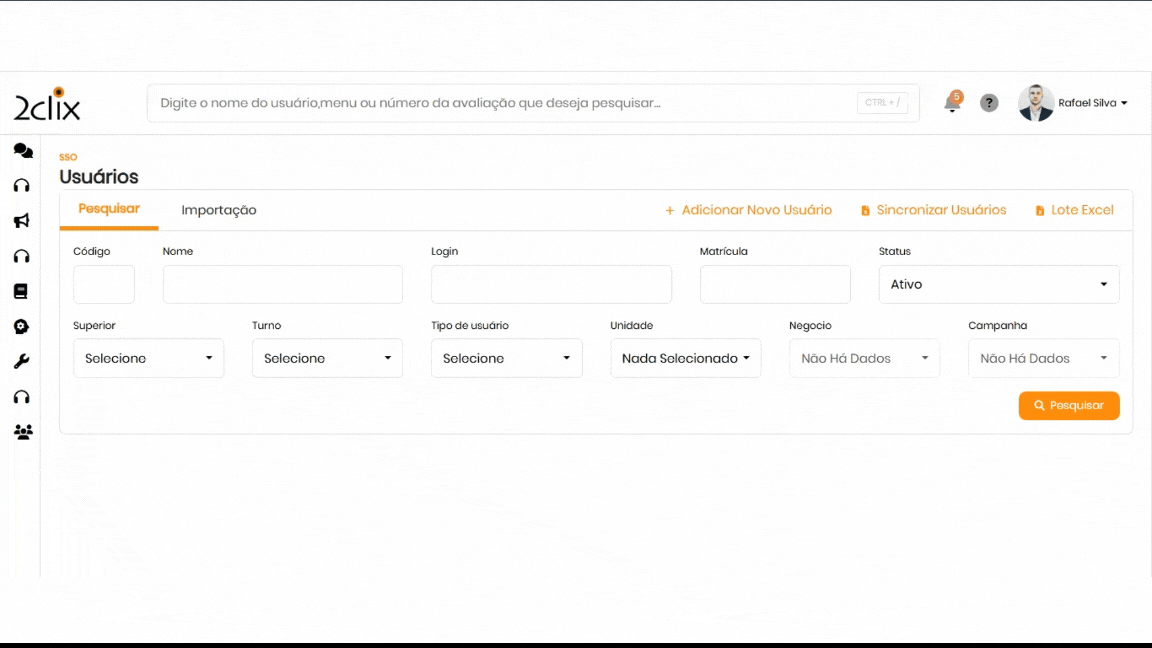The height and width of the screenshot is (648, 1152).
Task: Expand the Unidade dropdown
Action: pyautogui.click(x=685, y=358)
